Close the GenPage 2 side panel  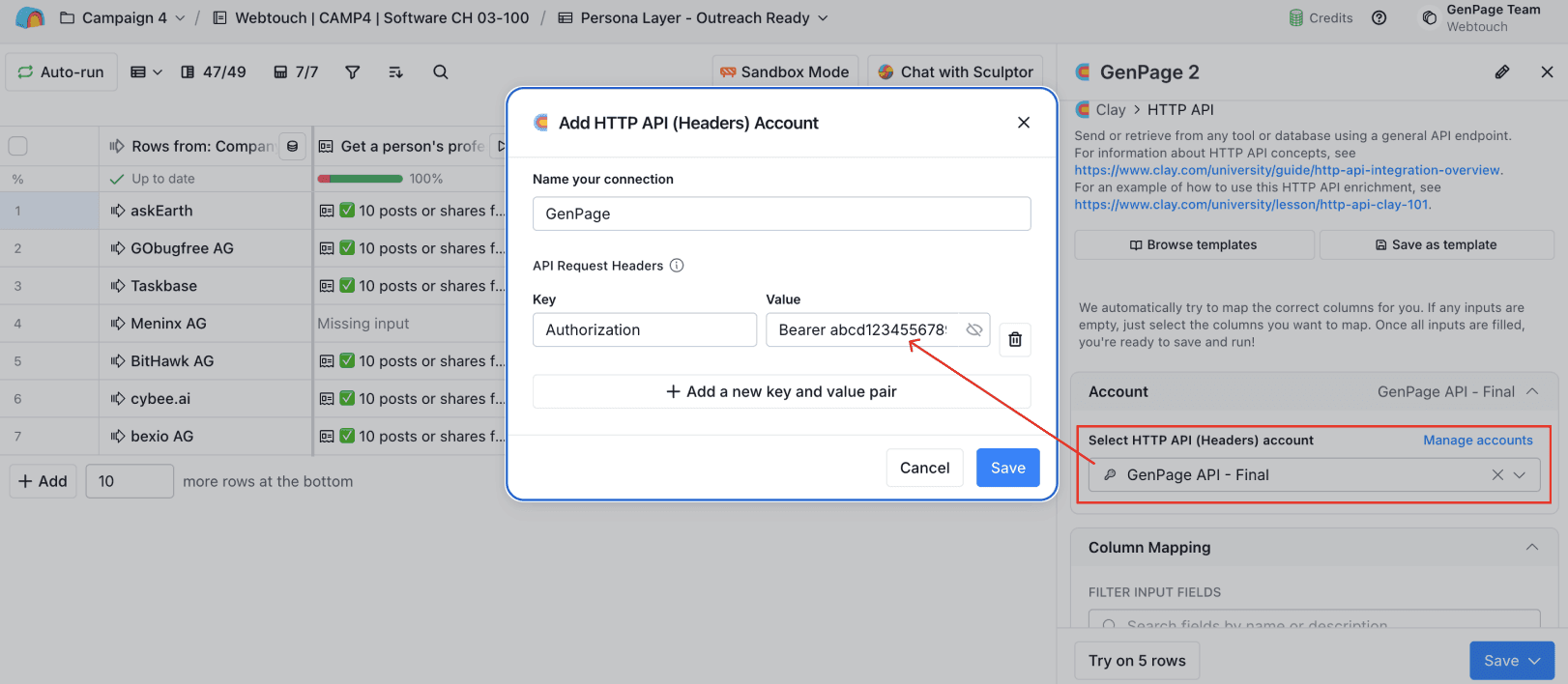tap(1547, 71)
